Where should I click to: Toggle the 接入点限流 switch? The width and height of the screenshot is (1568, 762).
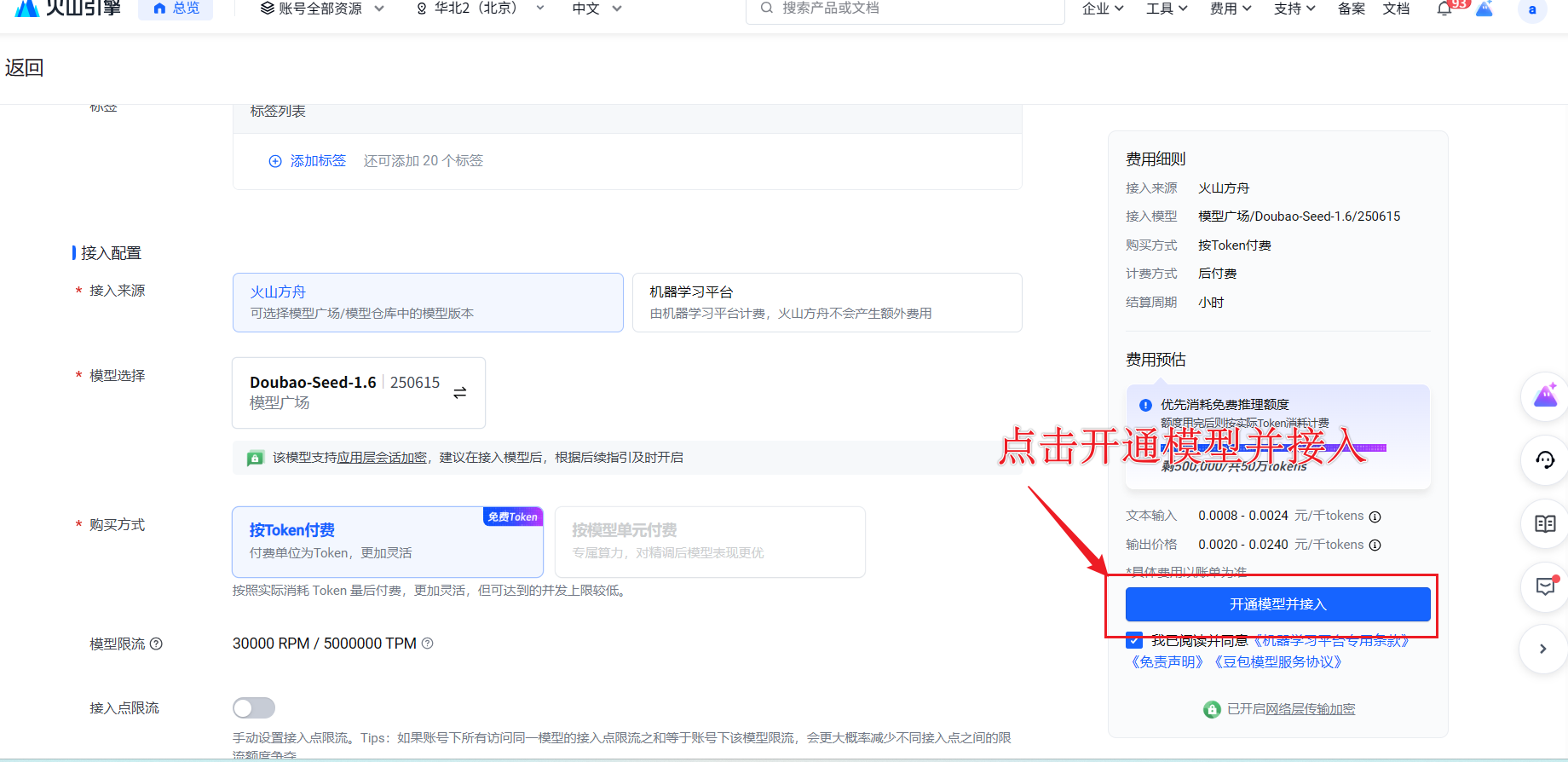tap(254, 708)
